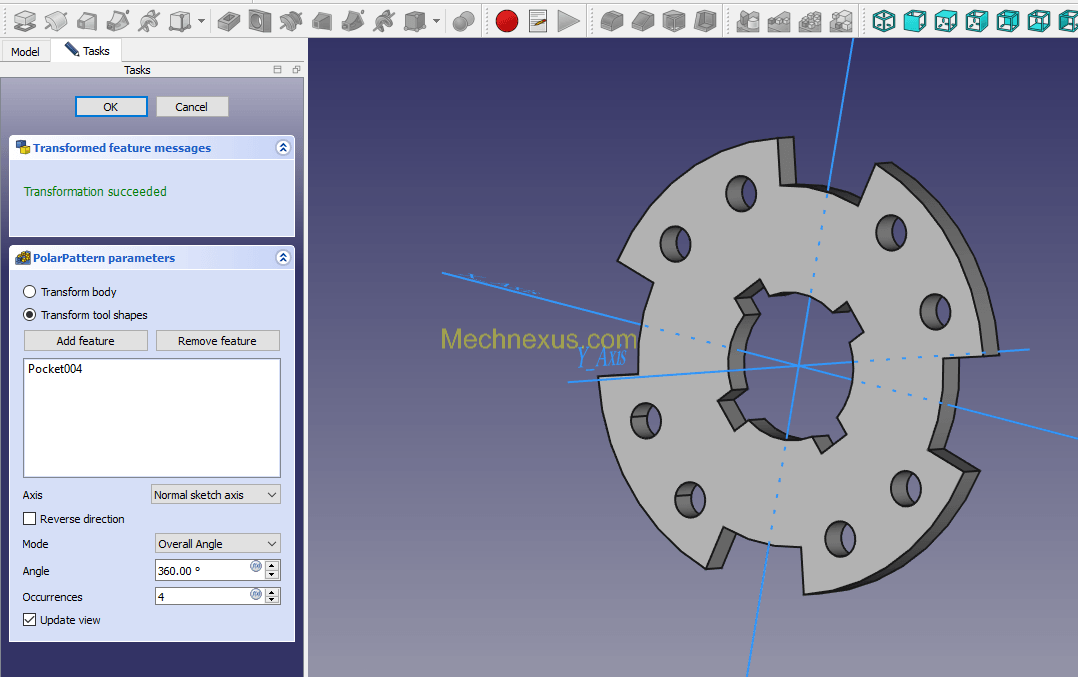This screenshot has width=1078, height=677.
Task: Select the Tasks tab
Action: click(x=87, y=51)
